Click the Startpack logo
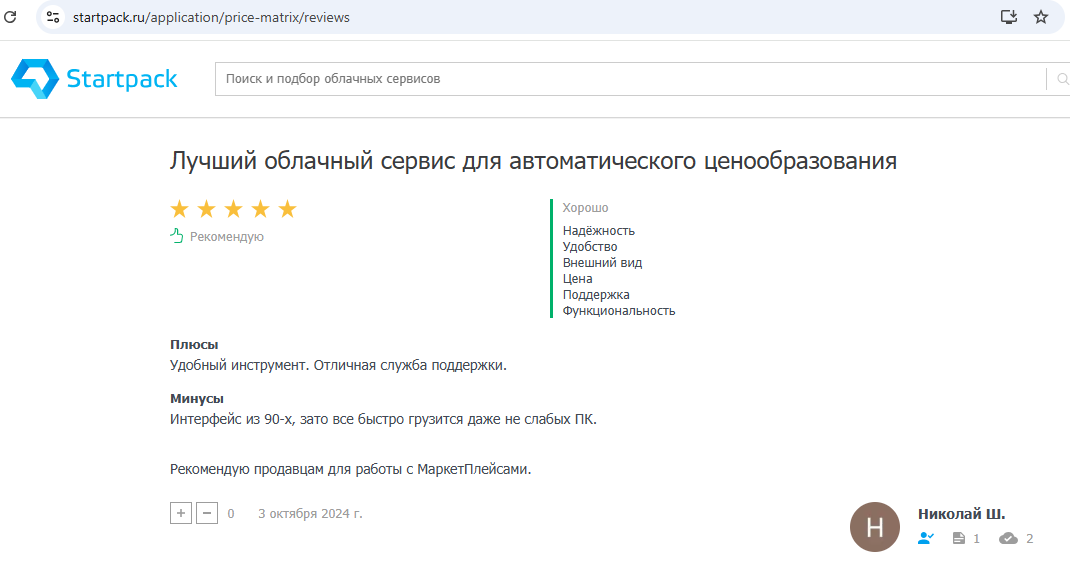The width and height of the screenshot is (1070, 572). [x=94, y=79]
